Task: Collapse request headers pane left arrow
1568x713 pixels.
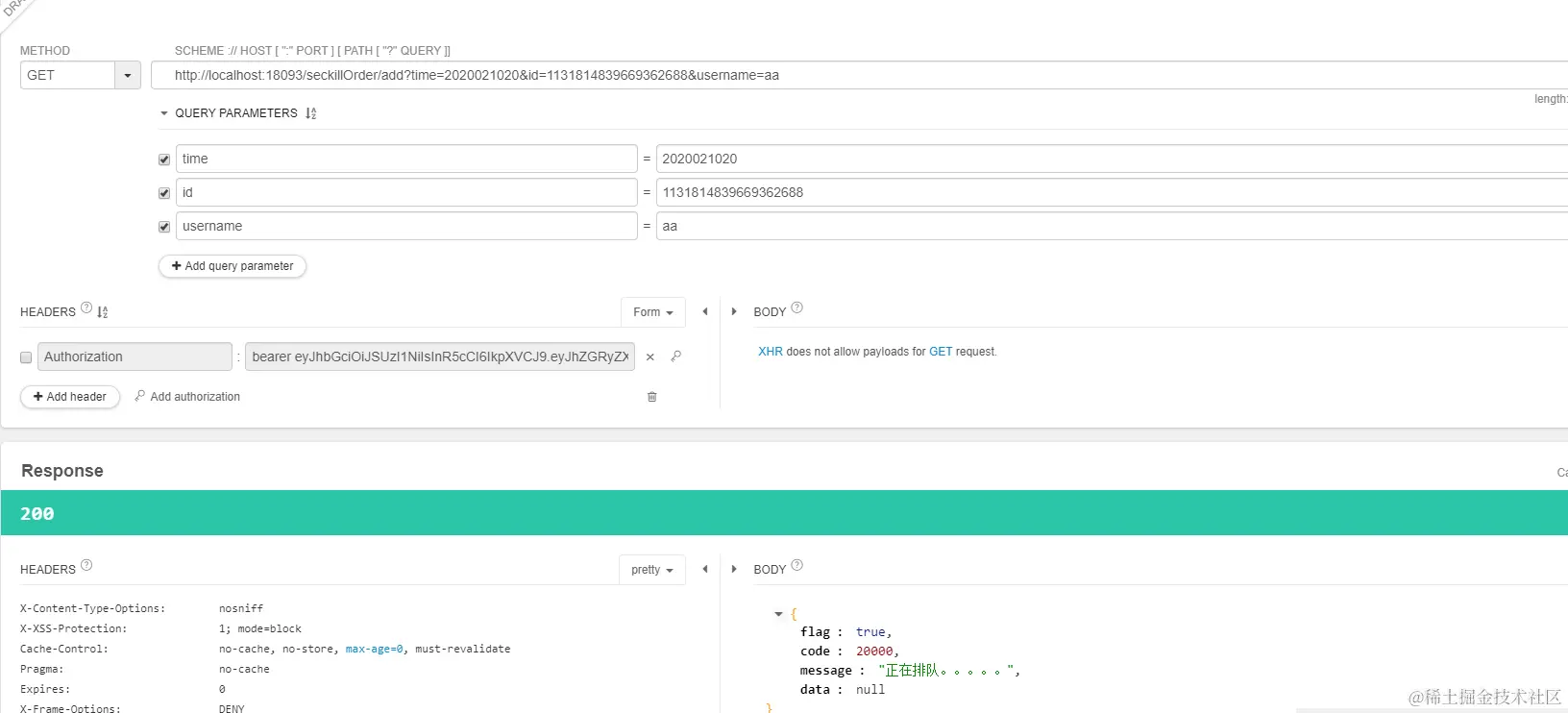Action: point(705,311)
